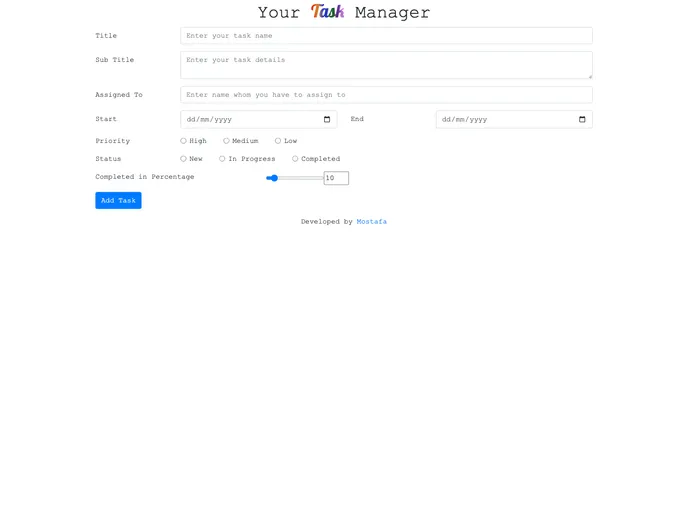
Task: Set status to Completed
Action: click(295, 159)
